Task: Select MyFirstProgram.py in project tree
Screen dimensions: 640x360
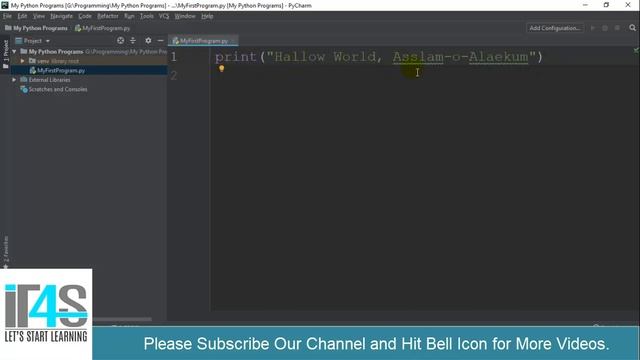Action: (x=57, y=71)
